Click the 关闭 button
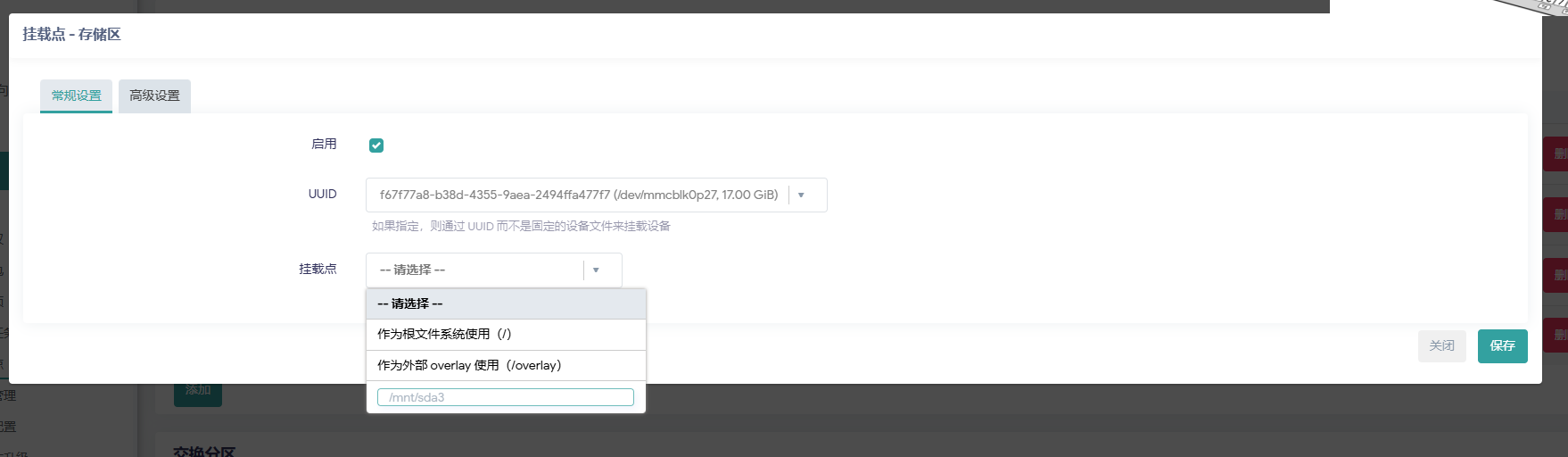1568x457 pixels. [x=1441, y=345]
